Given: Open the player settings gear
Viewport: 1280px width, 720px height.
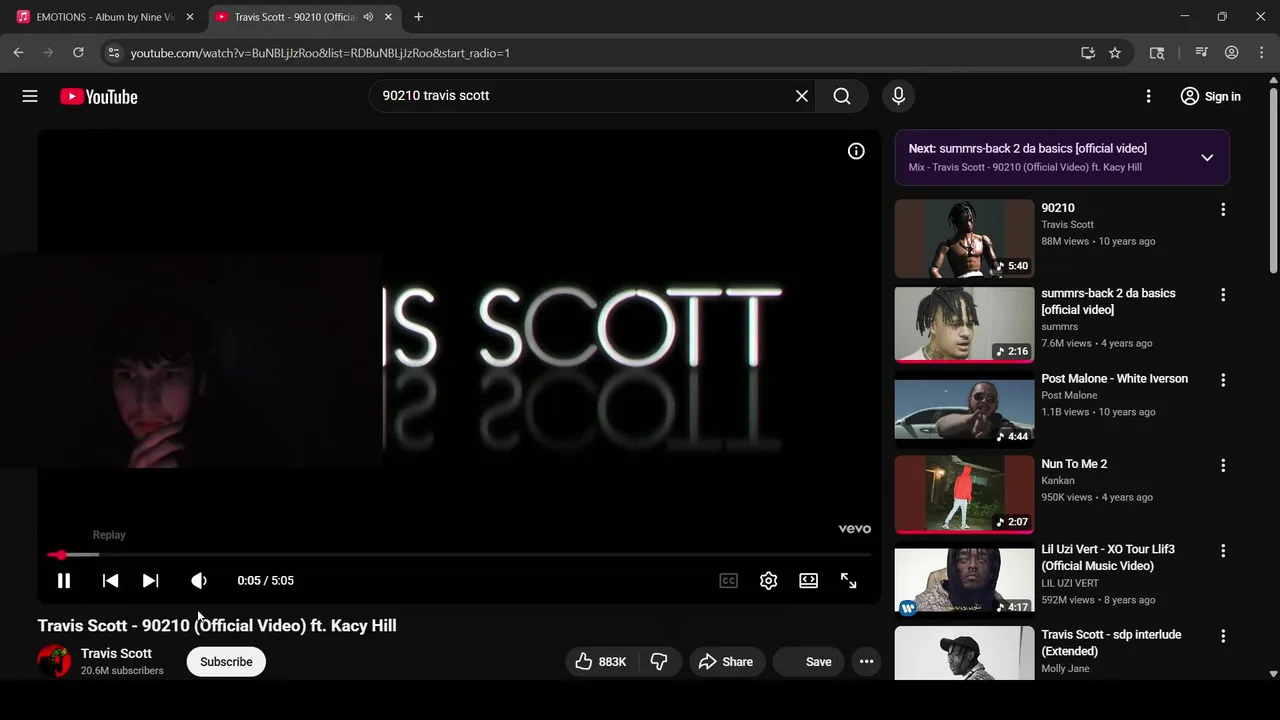Looking at the screenshot, I should pos(768,581).
